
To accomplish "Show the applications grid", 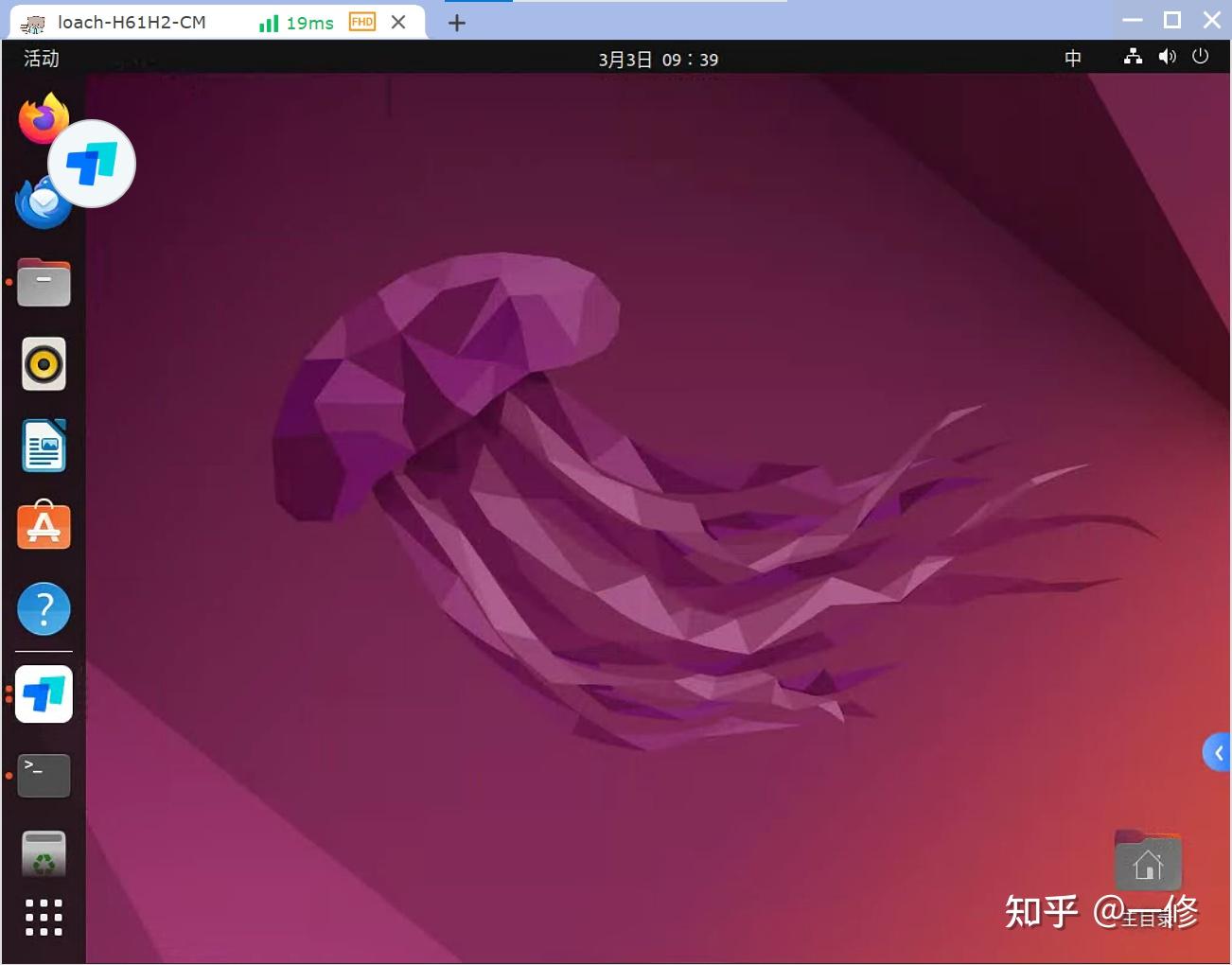I will click(x=44, y=918).
